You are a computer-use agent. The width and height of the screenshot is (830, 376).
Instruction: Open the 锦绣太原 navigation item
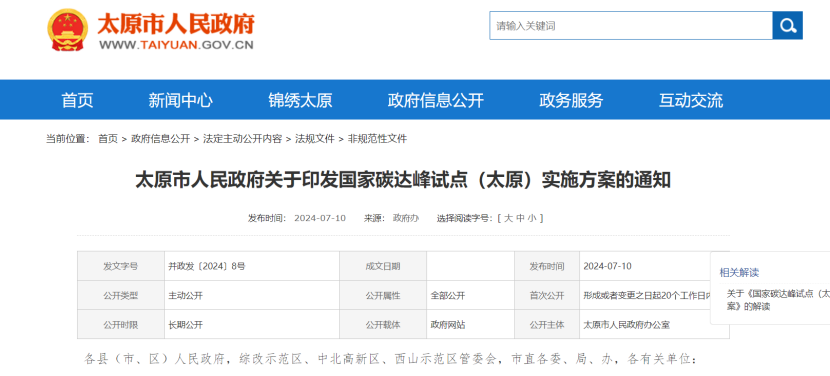[300, 100]
